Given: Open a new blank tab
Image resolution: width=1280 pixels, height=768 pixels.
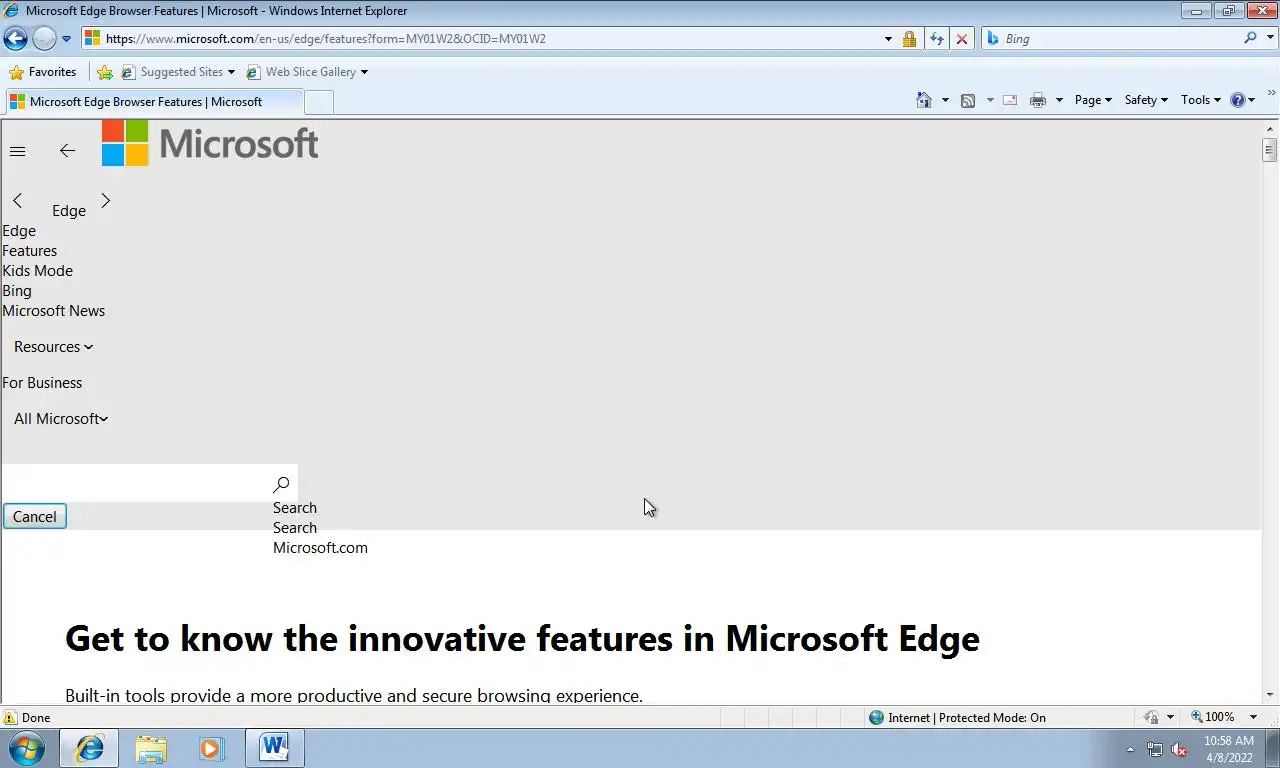Looking at the screenshot, I should coord(318,102).
